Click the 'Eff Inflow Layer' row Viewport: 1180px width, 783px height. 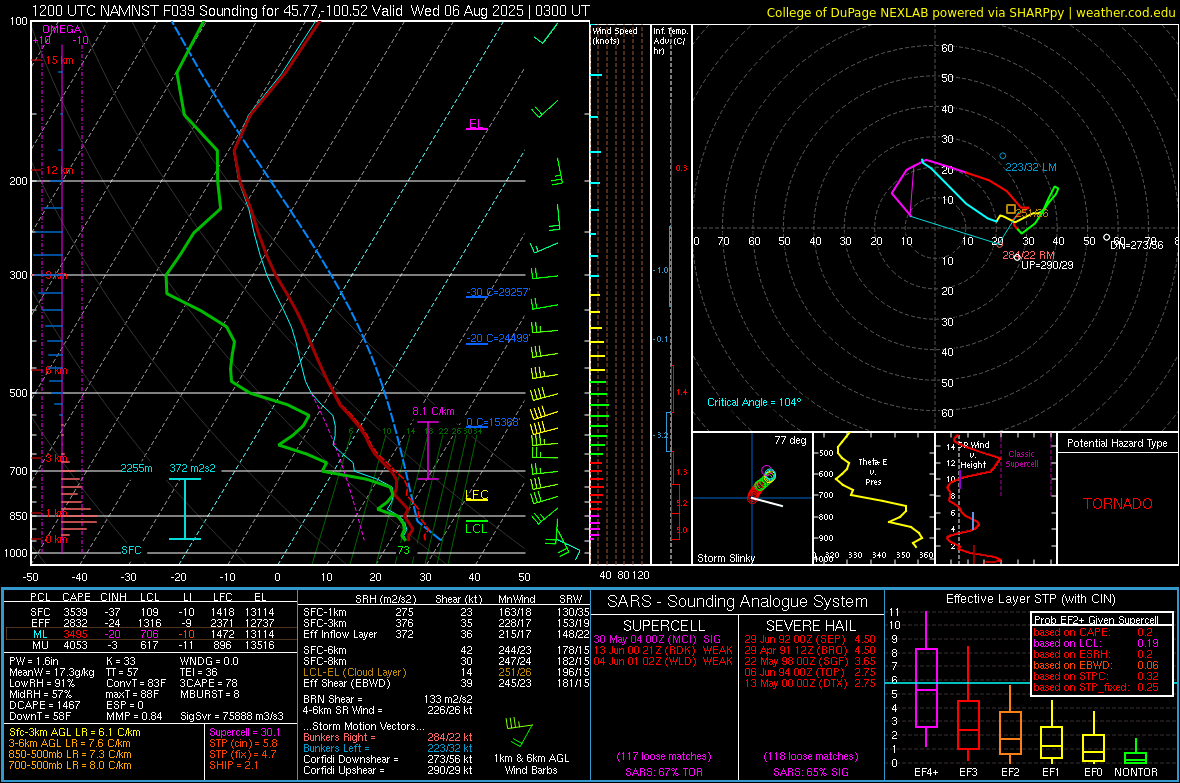(446, 634)
